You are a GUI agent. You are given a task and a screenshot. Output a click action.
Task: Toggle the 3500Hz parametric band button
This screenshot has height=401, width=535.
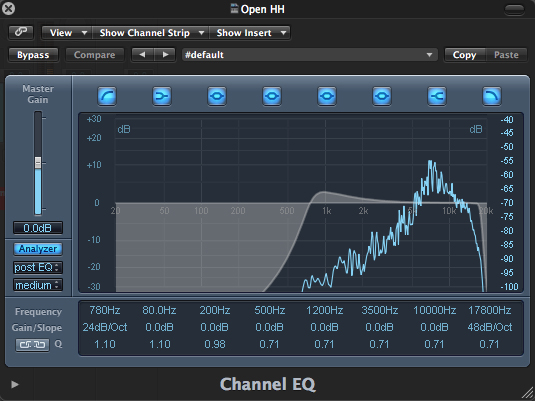tap(382, 96)
